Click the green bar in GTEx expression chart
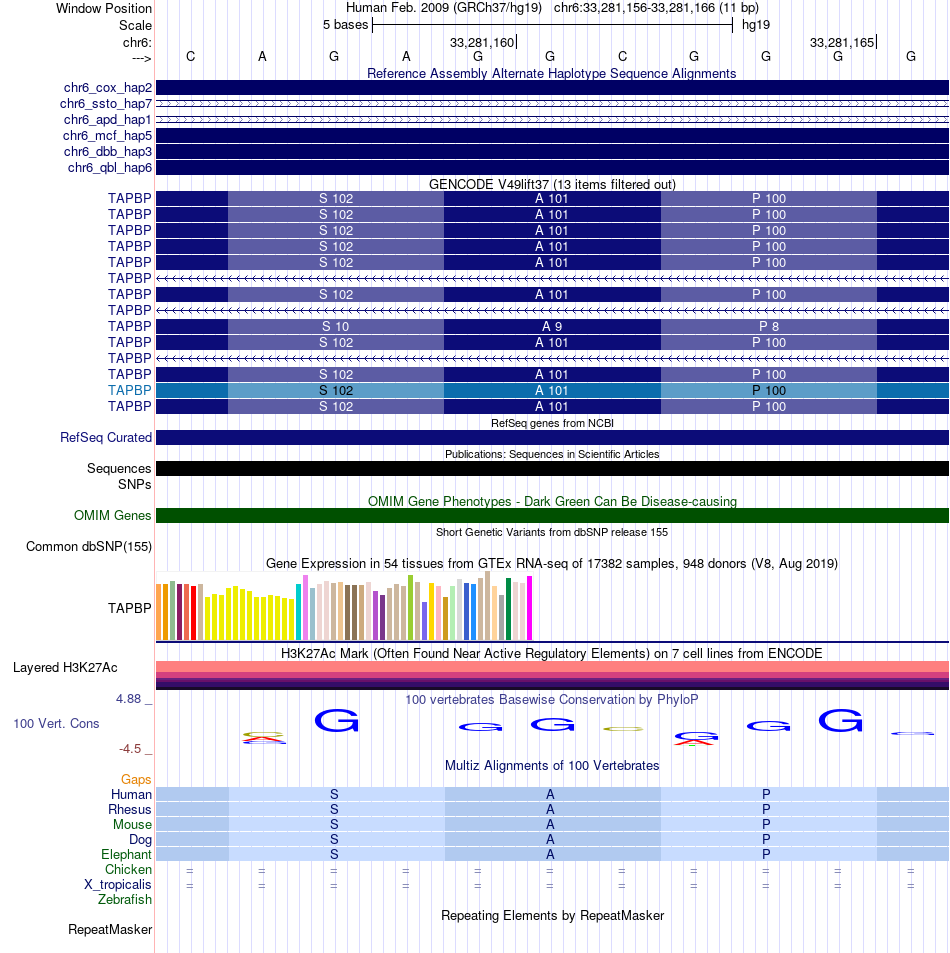The height and width of the screenshot is (953, 950). pyautogui.click(x=508, y=609)
